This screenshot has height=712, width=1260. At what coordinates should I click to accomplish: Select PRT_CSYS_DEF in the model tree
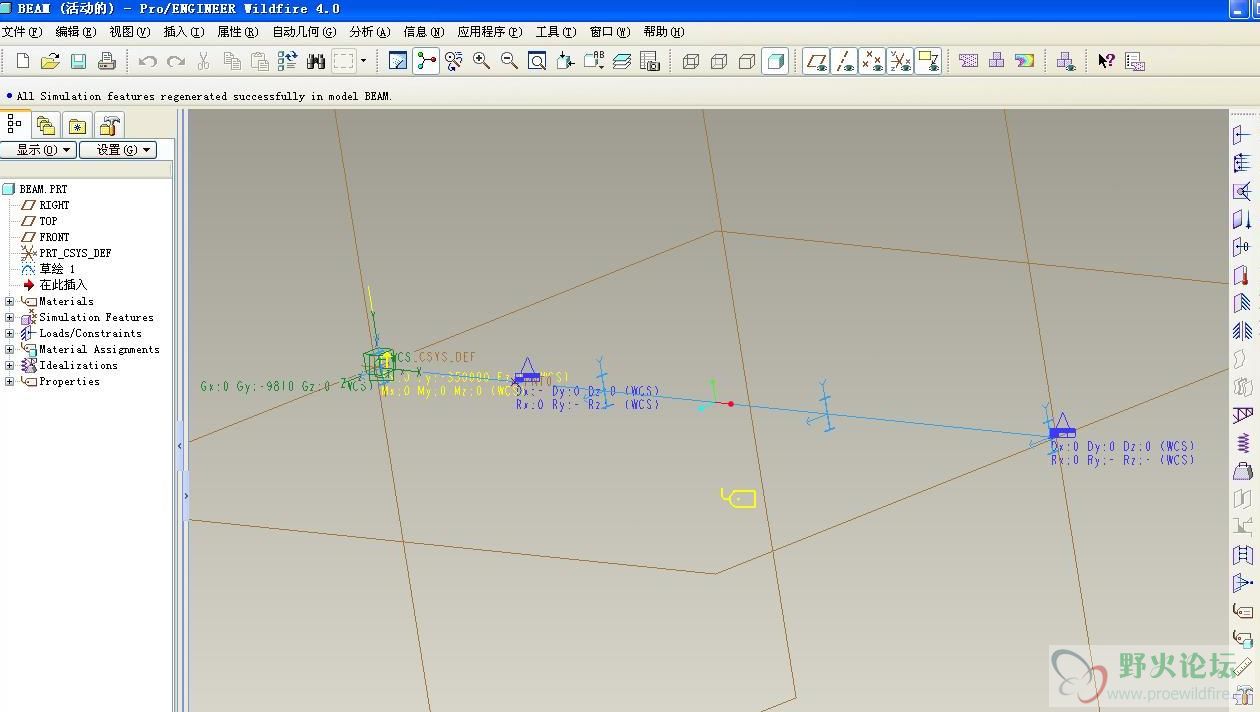click(x=67, y=253)
